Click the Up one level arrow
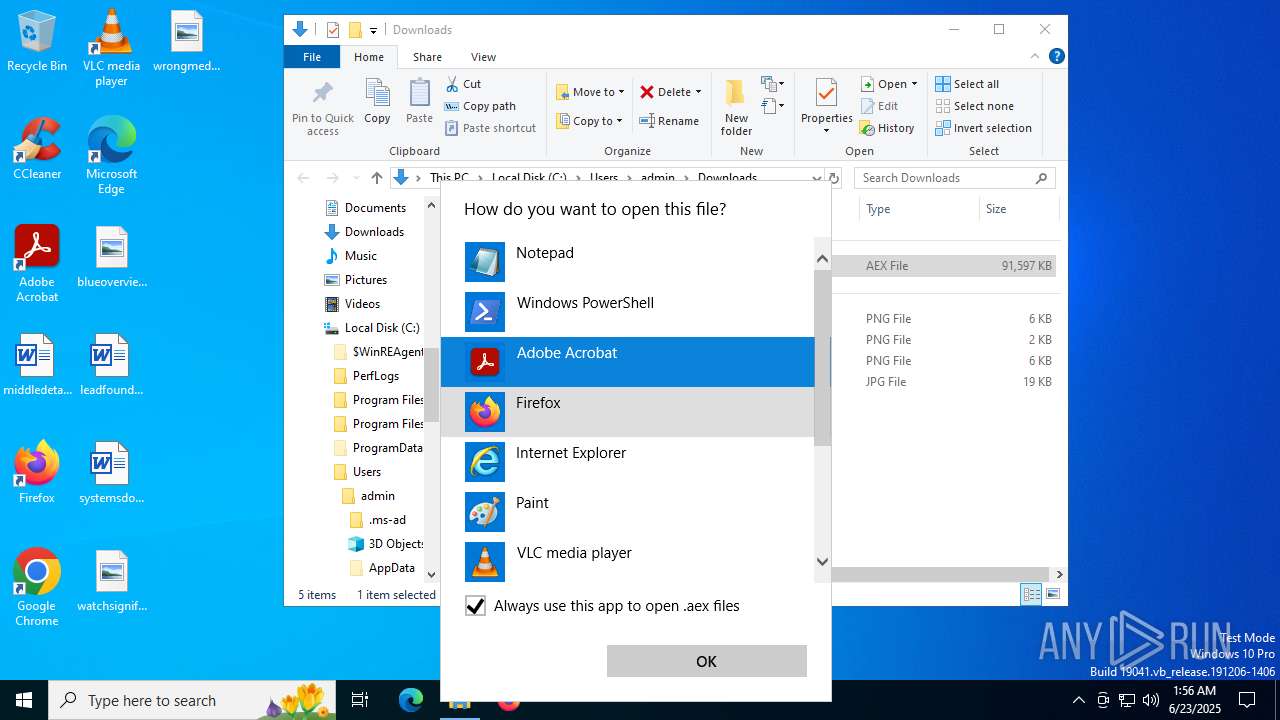The width and height of the screenshot is (1280, 720). pyautogui.click(x=377, y=178)
